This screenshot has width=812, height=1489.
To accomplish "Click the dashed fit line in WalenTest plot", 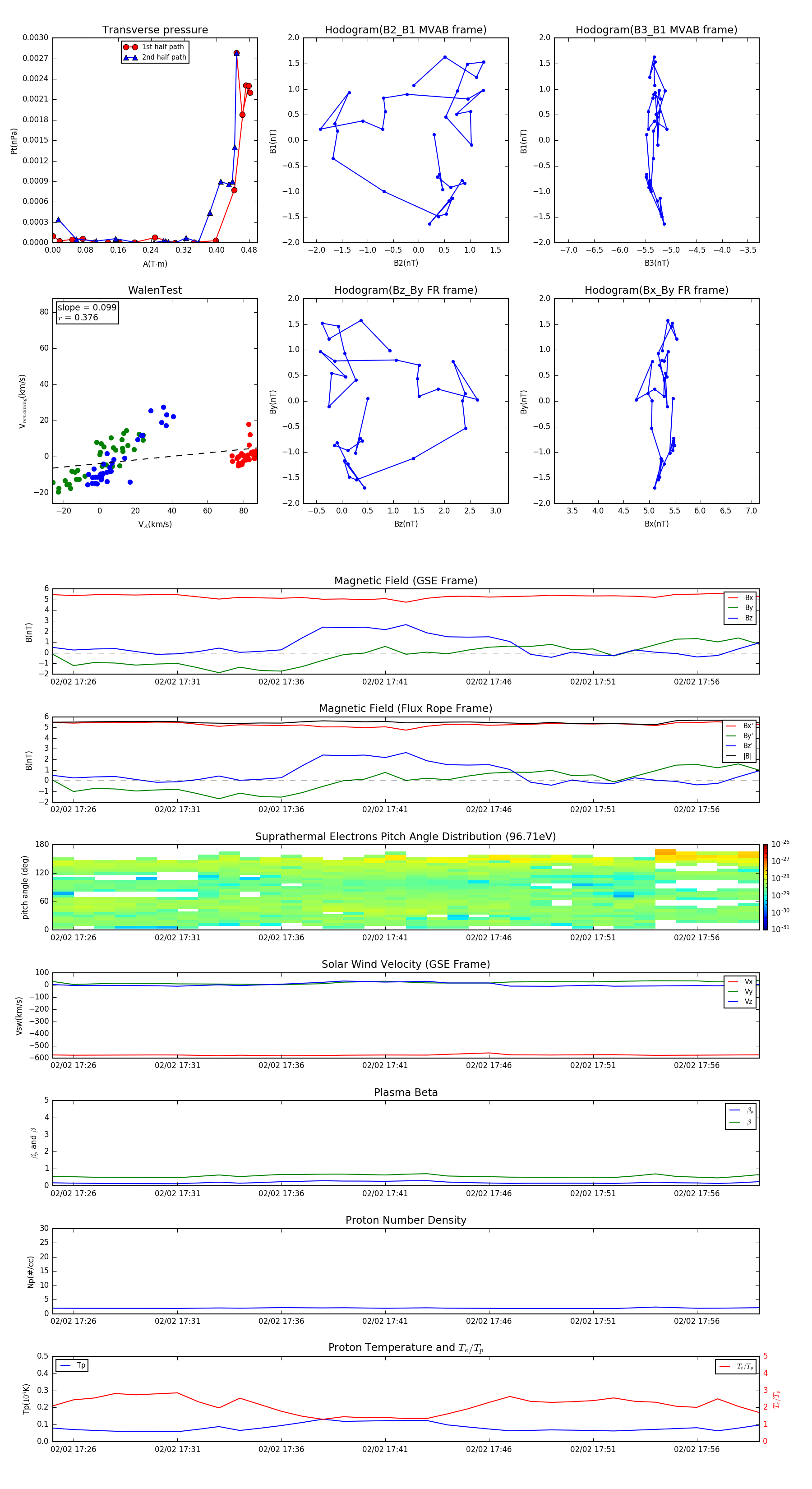I will click(155, 458).
